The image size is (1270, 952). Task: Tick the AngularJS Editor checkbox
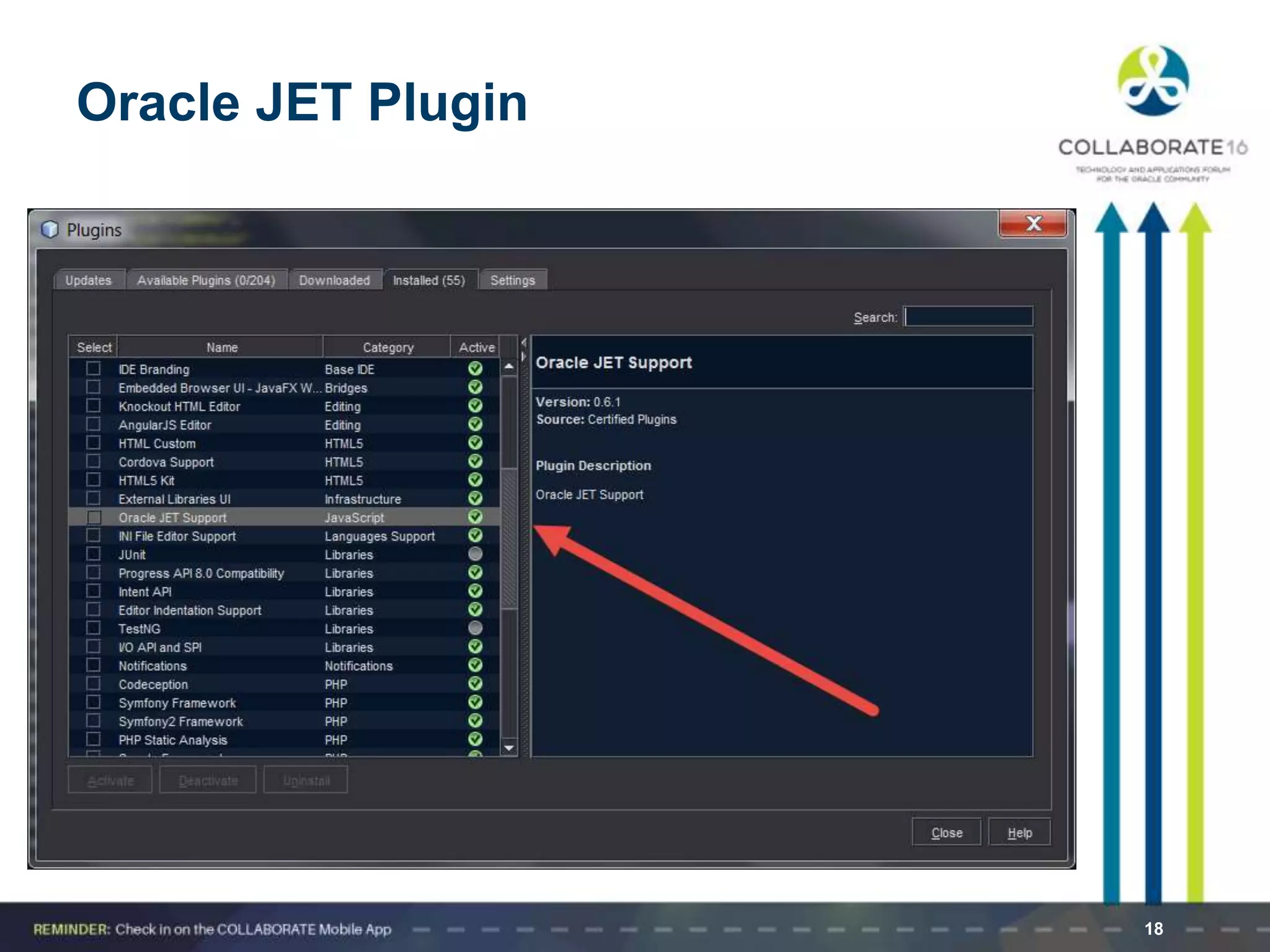[x=94, y=425]
